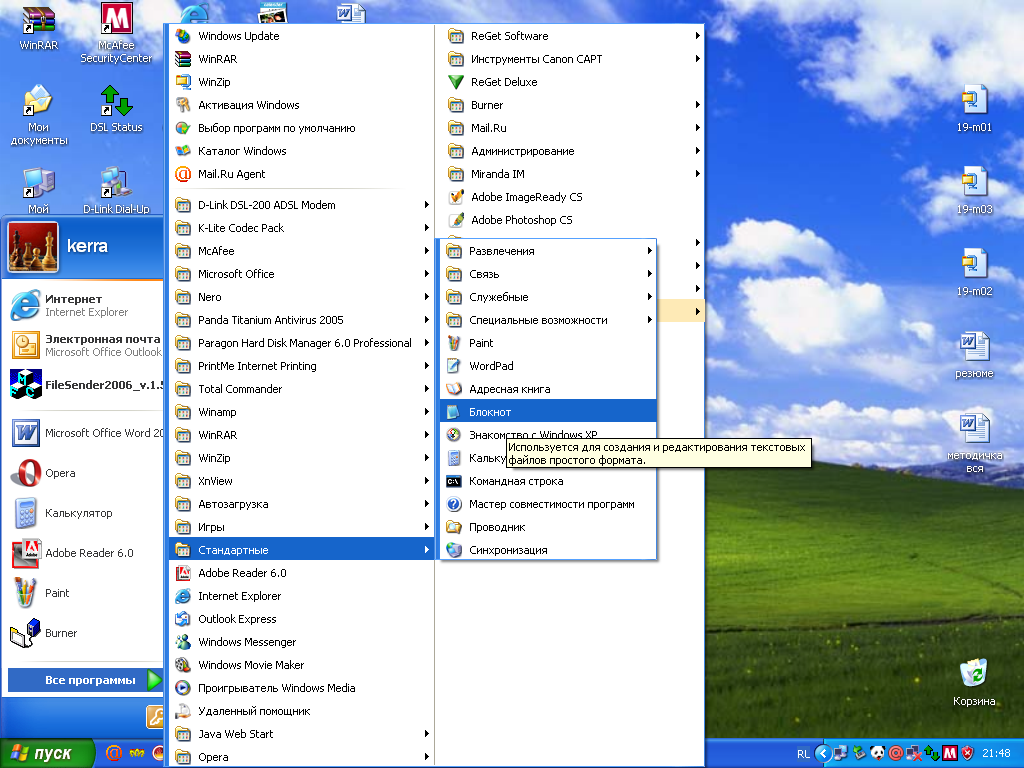The image size is (1024, 768).
Task: Open Электронная почта Outlook pinned item
Action: click(85, 345)
